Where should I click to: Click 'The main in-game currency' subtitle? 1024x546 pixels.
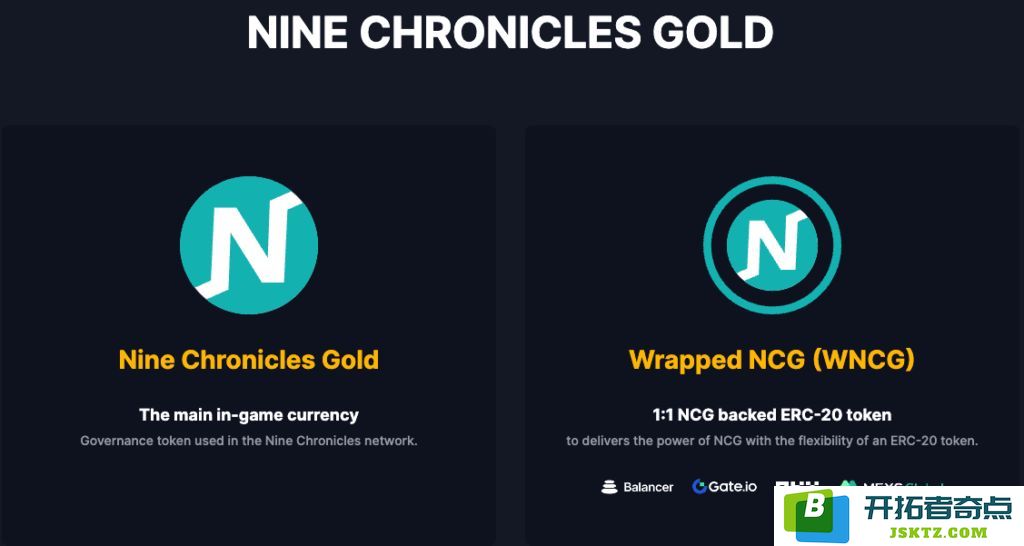[249, 415]
